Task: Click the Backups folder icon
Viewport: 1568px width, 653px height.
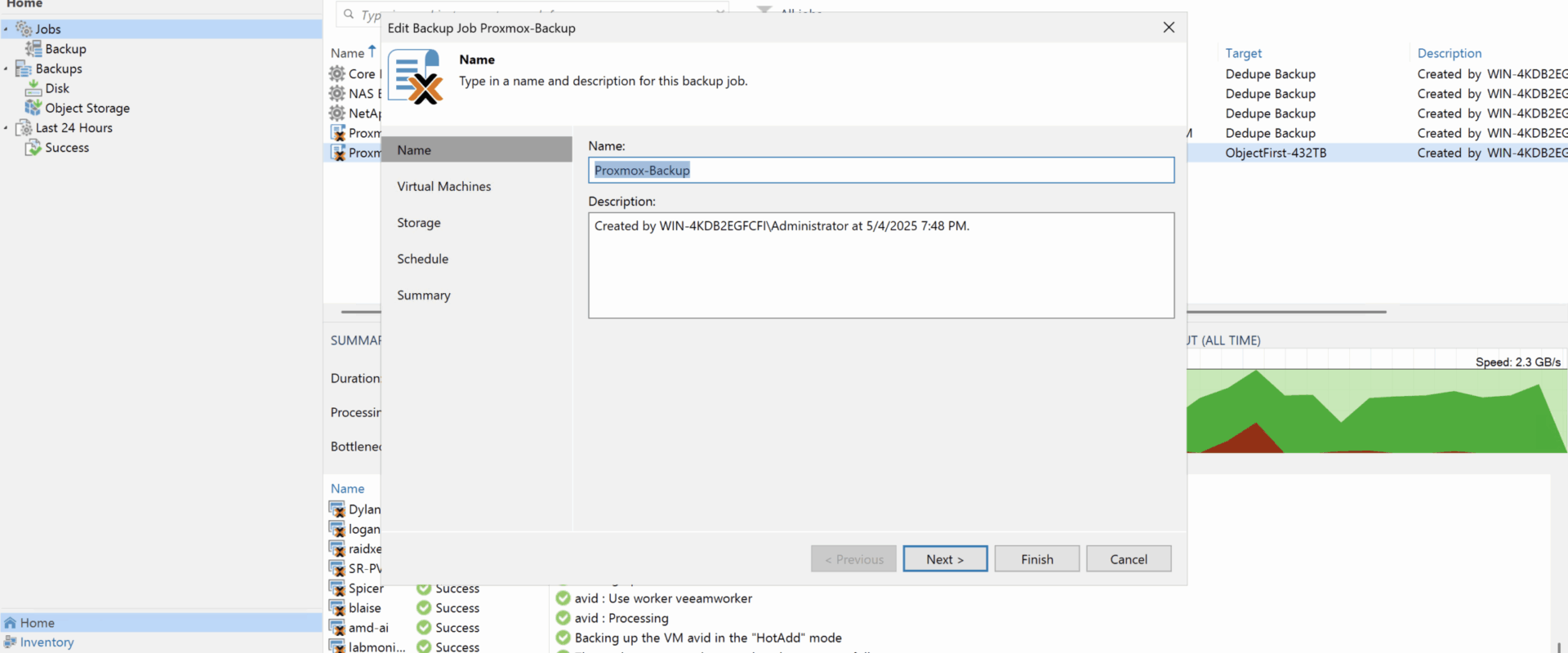Action: [x=24, y=69]
